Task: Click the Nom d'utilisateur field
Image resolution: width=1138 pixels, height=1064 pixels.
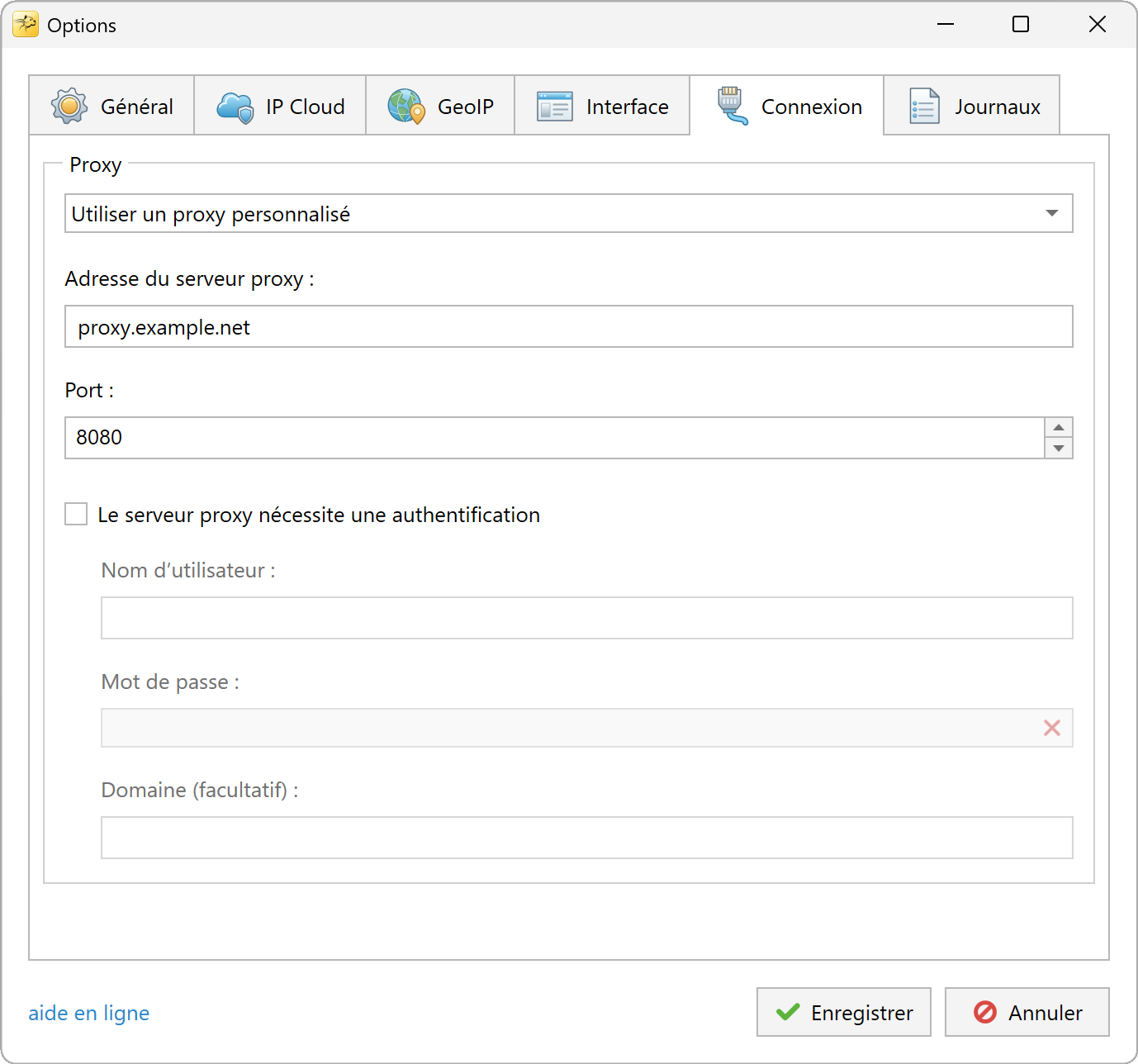Action: pos(587,618)
